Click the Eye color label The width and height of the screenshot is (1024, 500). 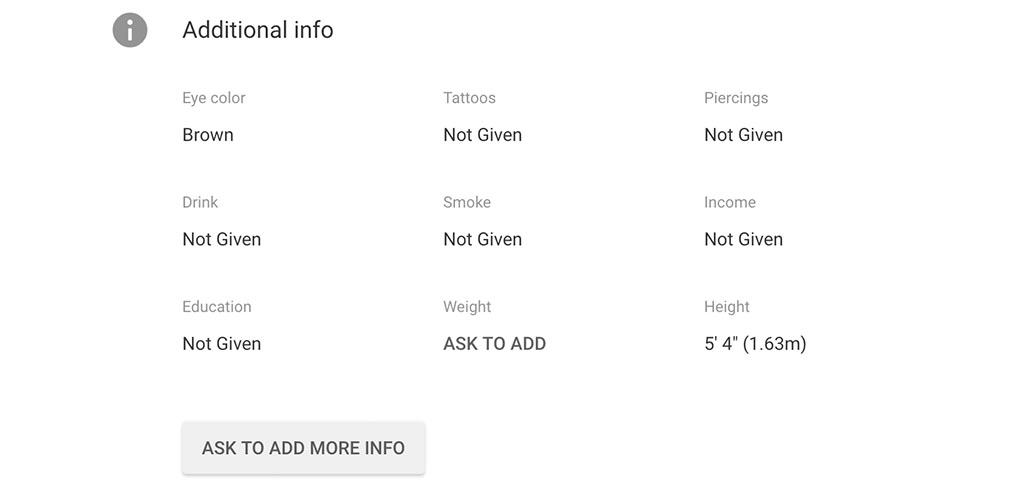pos(214,98)
